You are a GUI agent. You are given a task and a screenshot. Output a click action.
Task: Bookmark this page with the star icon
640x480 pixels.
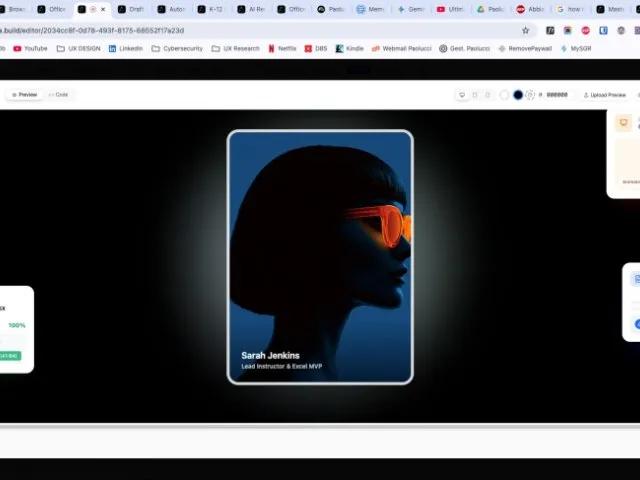click(526, 30)
